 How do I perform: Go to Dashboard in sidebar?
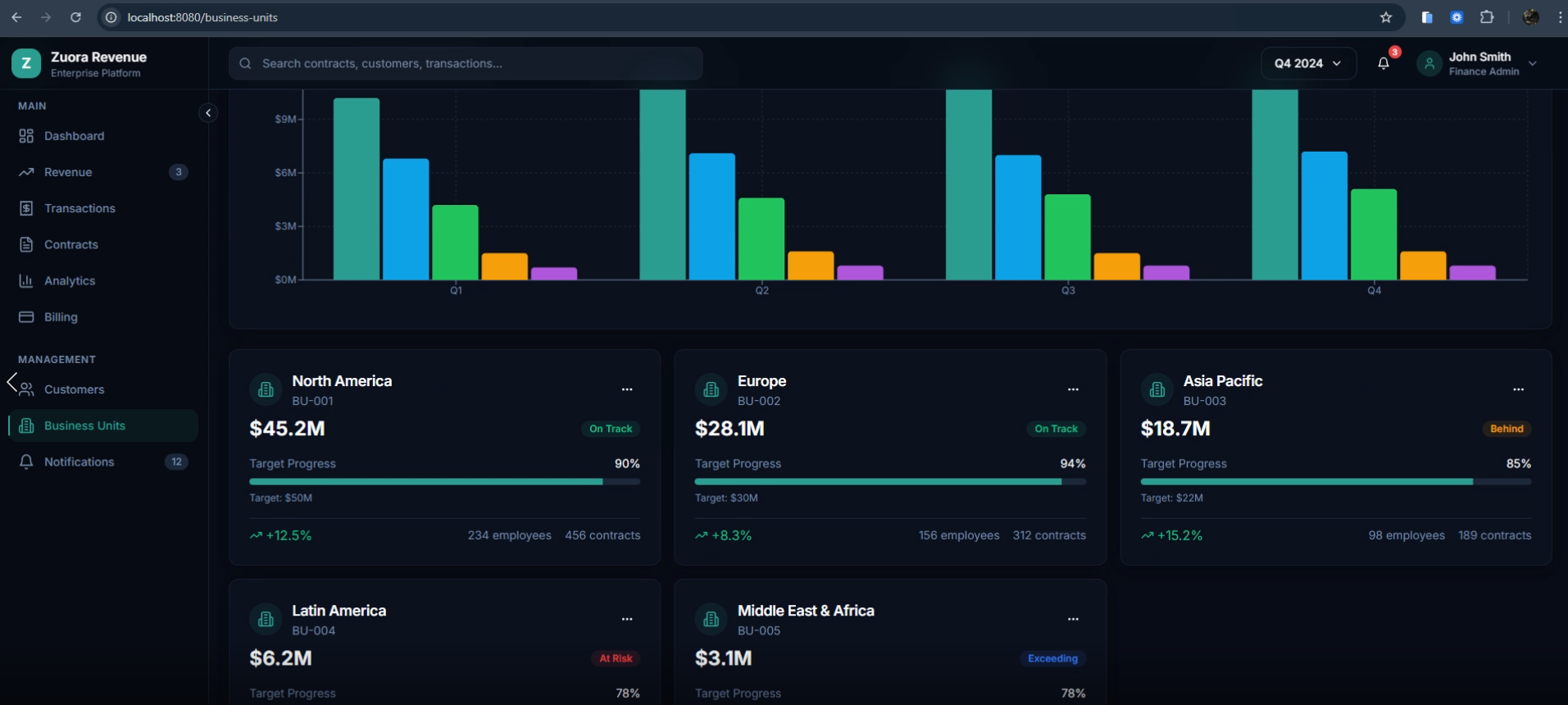(74, 136)
